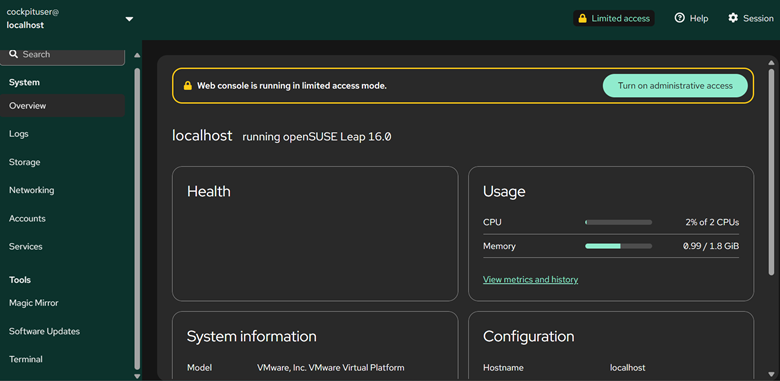Image resolution: width=780 pixels, height=381 pixels.
Task: Click the lock icon in Limited access badge
Action: 583,18
